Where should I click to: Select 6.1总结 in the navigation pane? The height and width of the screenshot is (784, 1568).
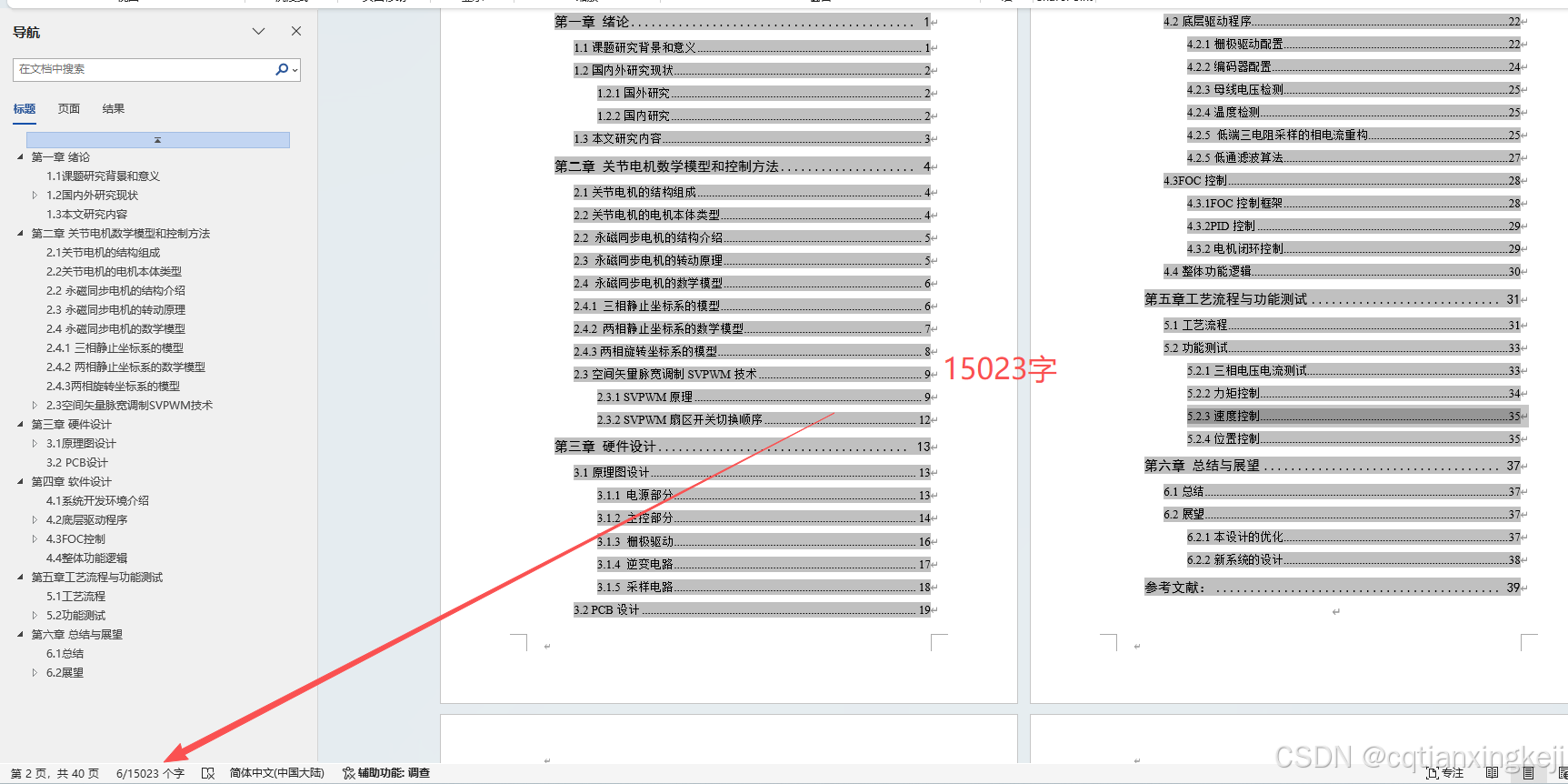pos(65,654)
